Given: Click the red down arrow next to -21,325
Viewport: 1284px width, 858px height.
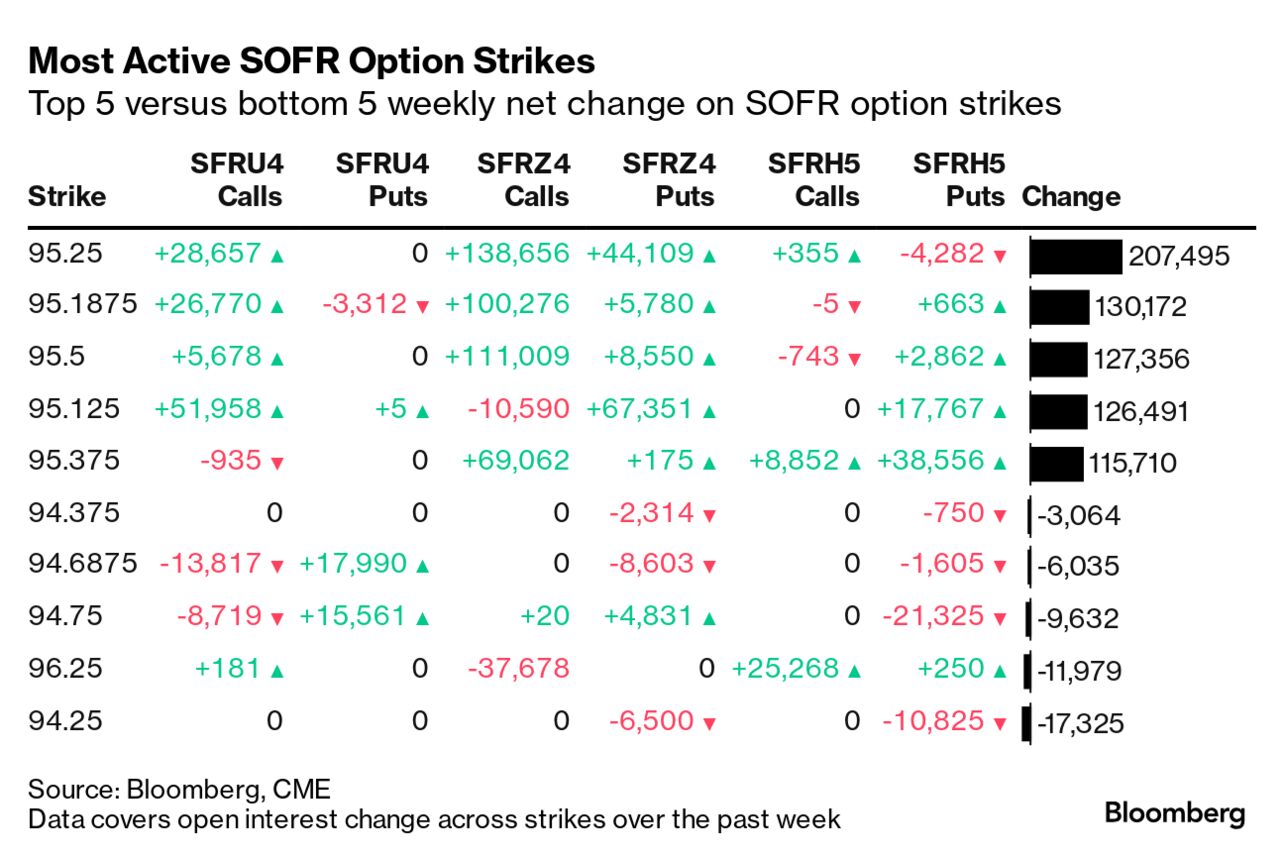Looking at the screenshot, I should pos(999,619).
